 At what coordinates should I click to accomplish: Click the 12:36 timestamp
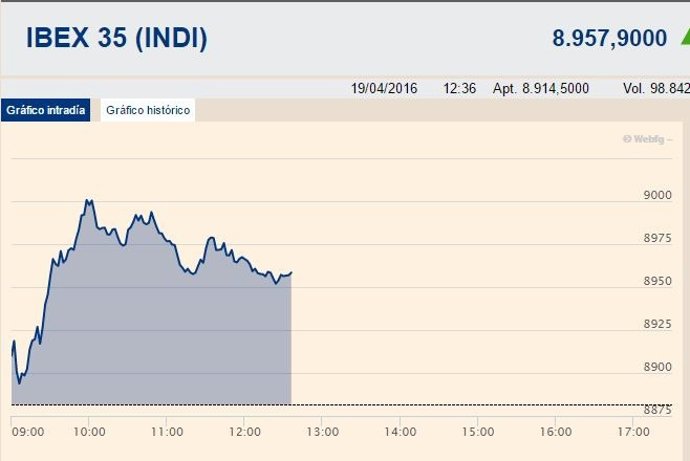coord(459,88)
